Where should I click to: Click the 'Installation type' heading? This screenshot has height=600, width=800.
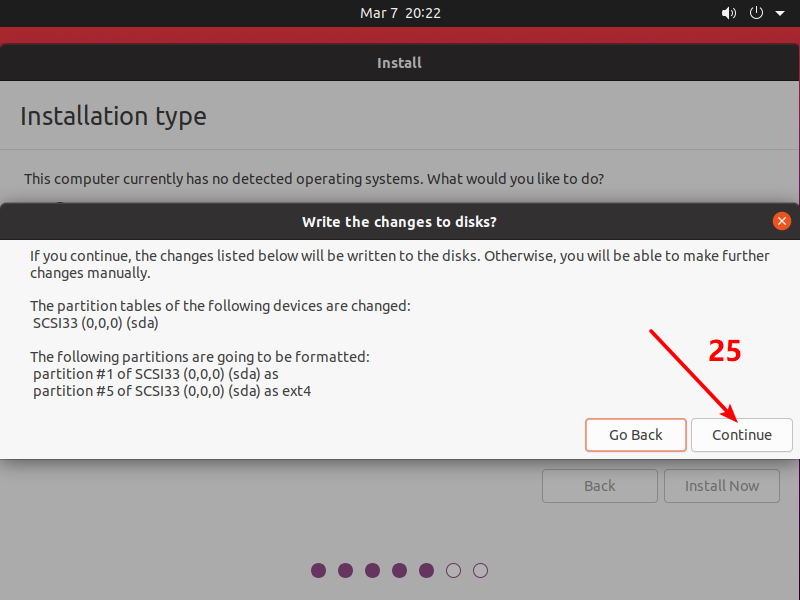click(113, 116)
